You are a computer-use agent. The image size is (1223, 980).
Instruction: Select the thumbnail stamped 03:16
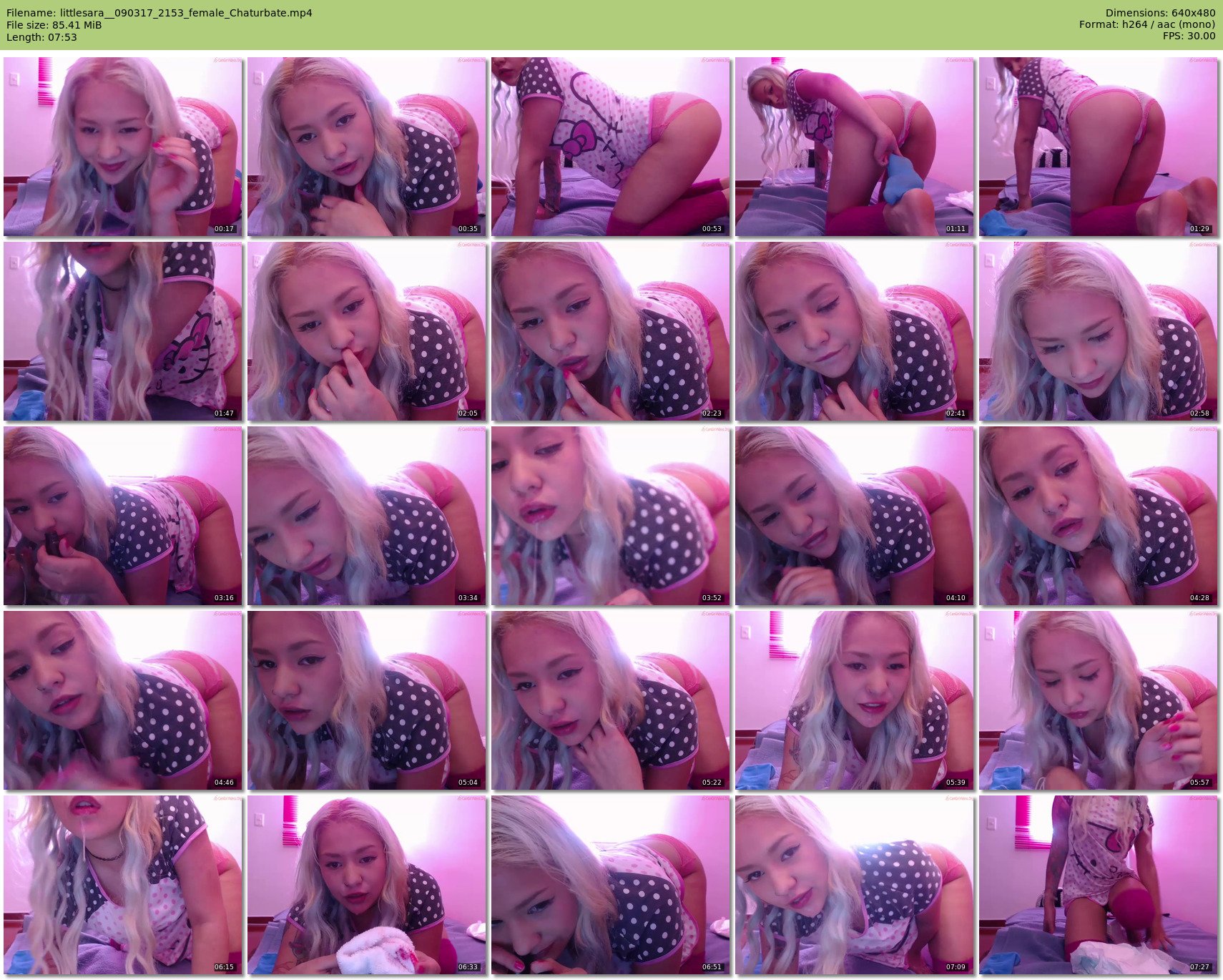coord(123,516)
